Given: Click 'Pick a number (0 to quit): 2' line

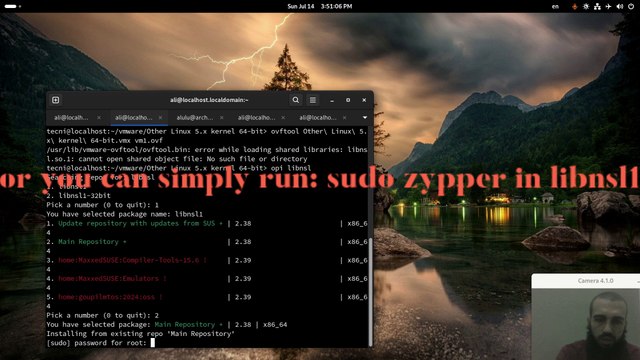Looking at the screenshot, I should pyautogui.click(x=102, y=316).
